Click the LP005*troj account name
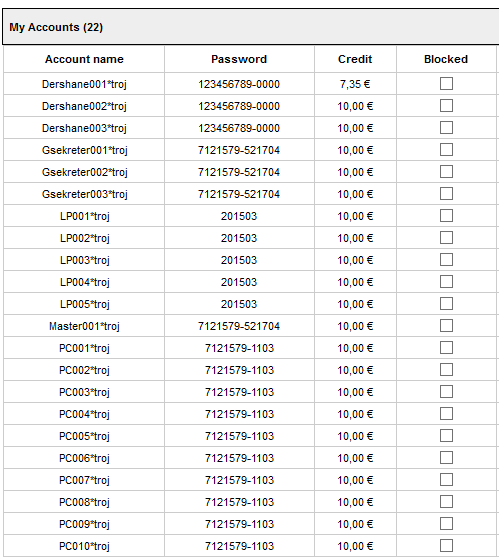 point(84,304)
